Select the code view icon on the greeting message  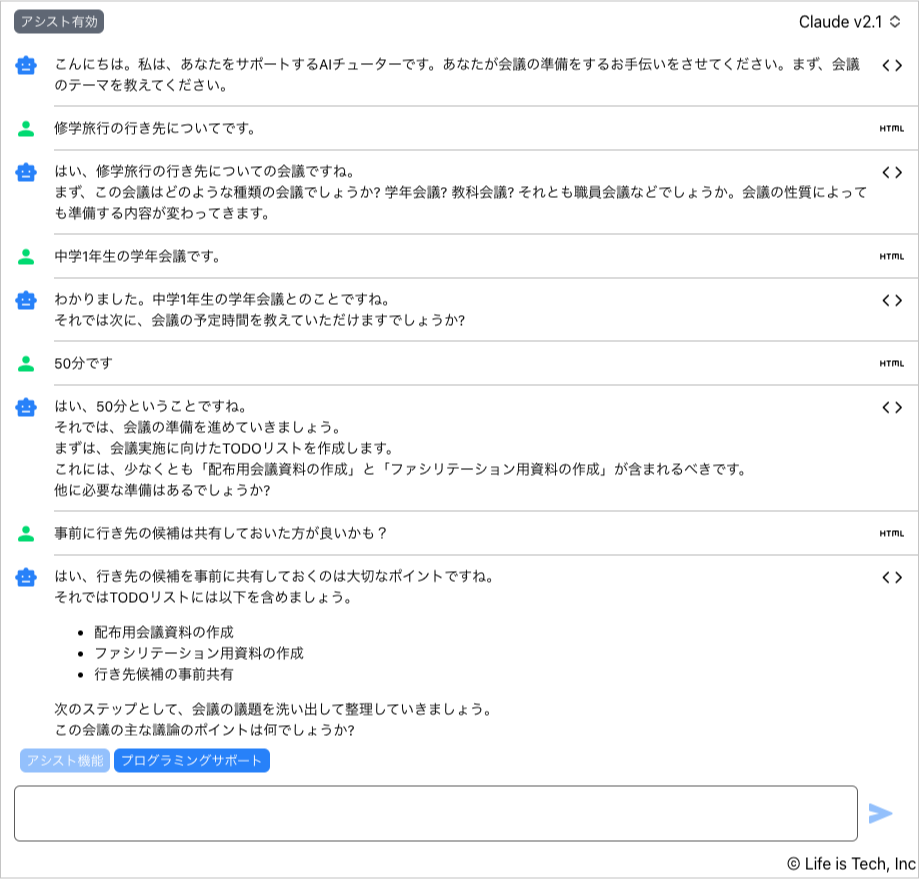click(893, 64)
